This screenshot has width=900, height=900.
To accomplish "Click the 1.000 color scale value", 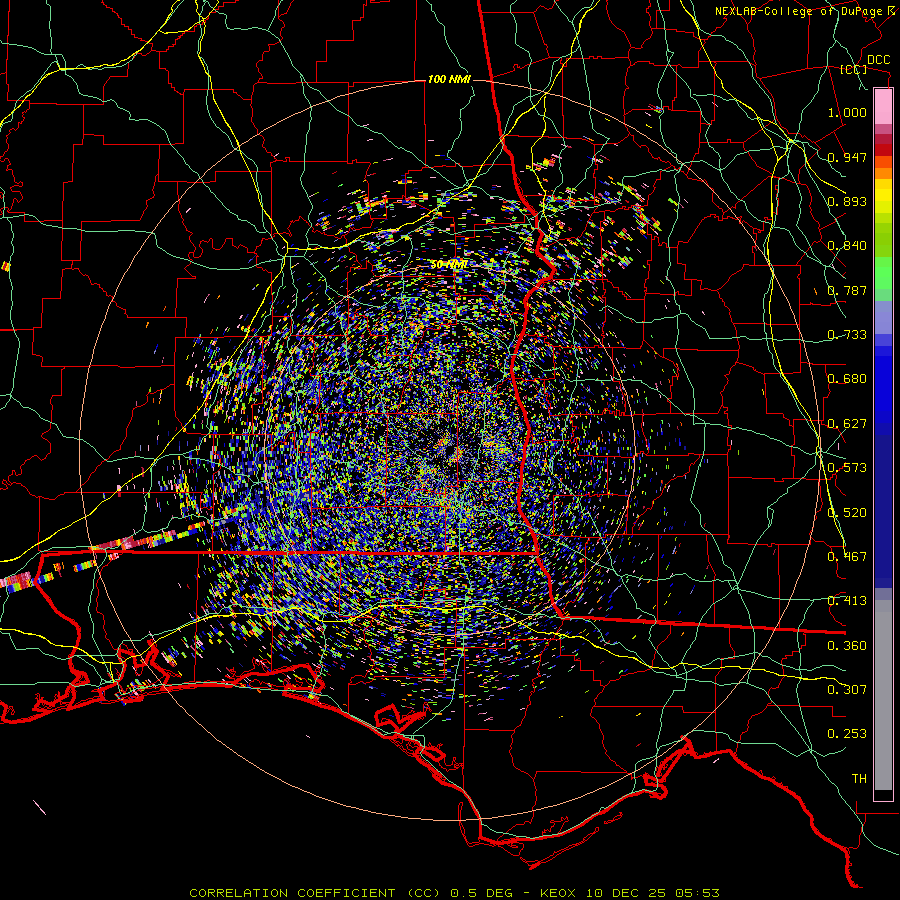I will 847,112.
